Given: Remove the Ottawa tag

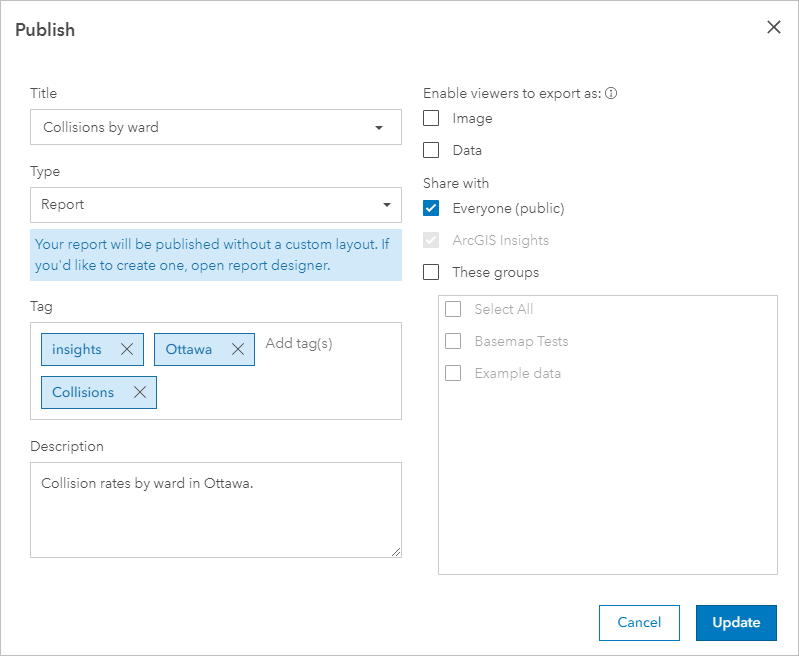Looking at the screenshot, I should pyautogui.click(x=238, y=350).
